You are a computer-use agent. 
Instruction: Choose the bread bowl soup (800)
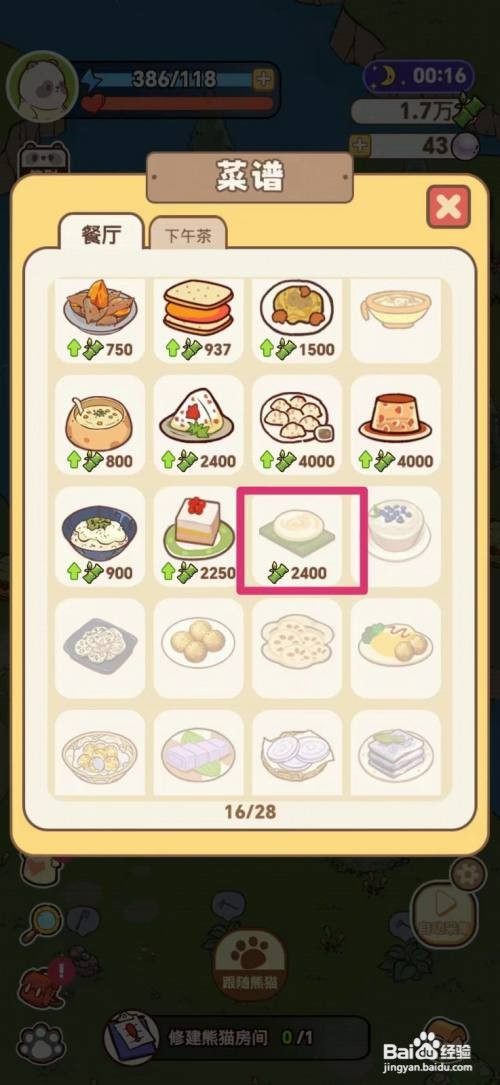pyautogui.click(x=100, y=424)
